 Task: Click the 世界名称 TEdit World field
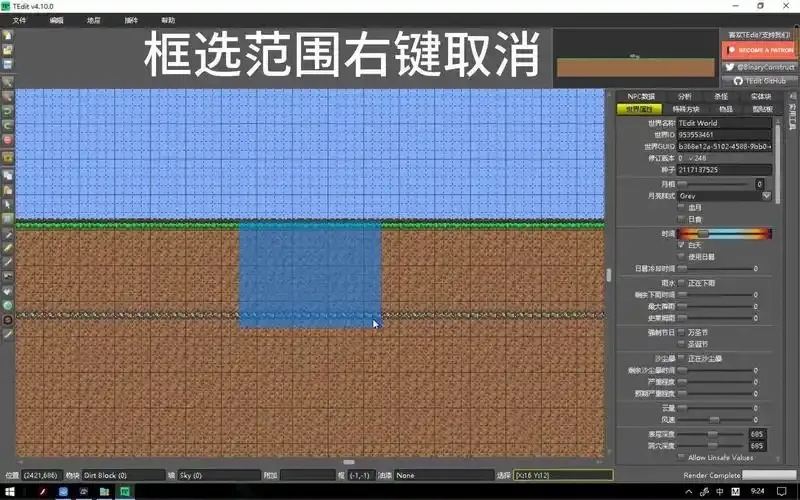[x=724, y=123]
